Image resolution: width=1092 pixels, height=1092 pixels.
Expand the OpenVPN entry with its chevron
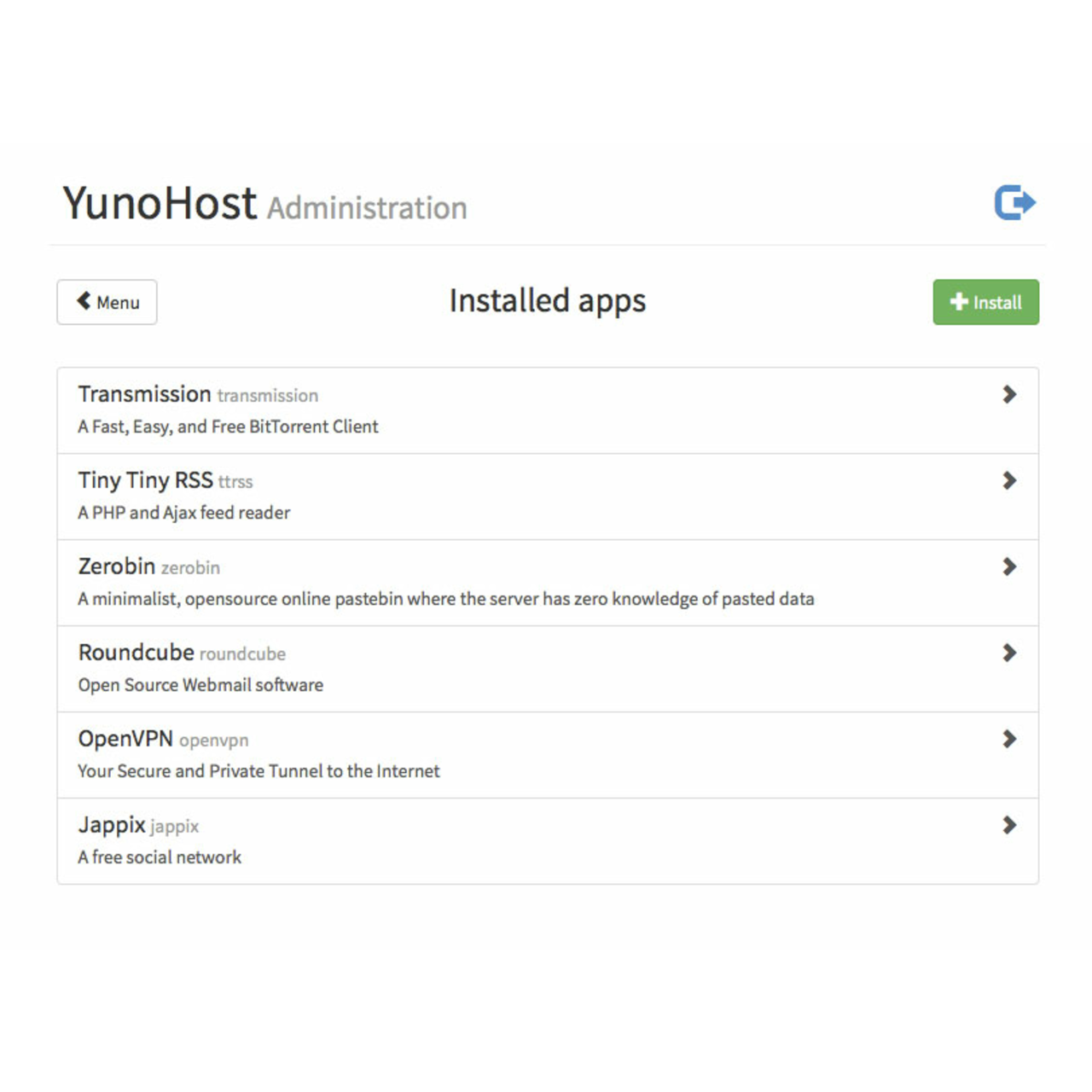pyautogui.click(x=1009, y=739)
